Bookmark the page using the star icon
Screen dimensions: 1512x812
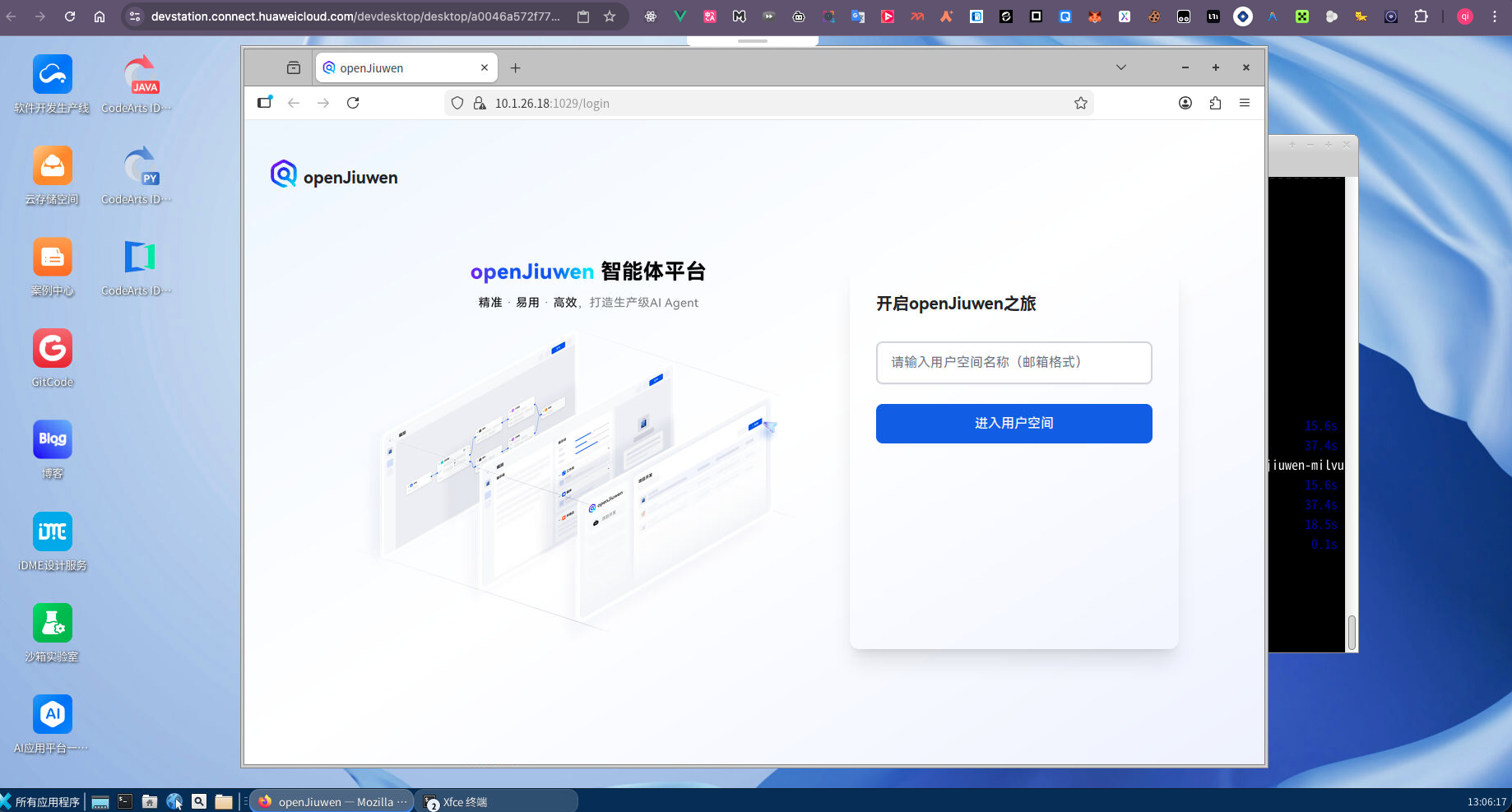[1081, 103]
